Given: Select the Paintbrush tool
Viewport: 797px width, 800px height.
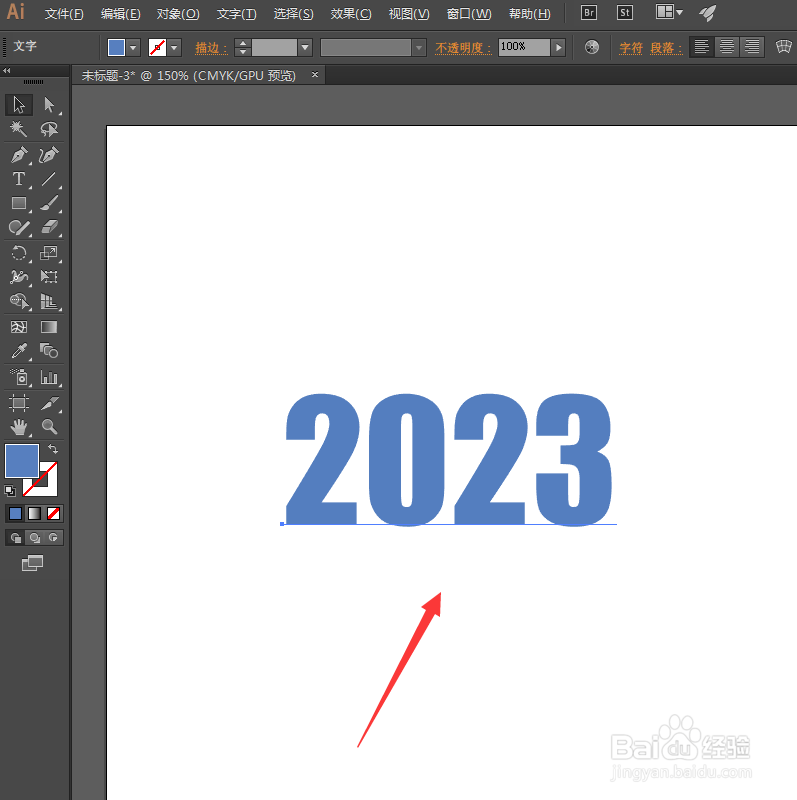Looking at the screenshot, I should pyautogui.click(x=49, y=203).
